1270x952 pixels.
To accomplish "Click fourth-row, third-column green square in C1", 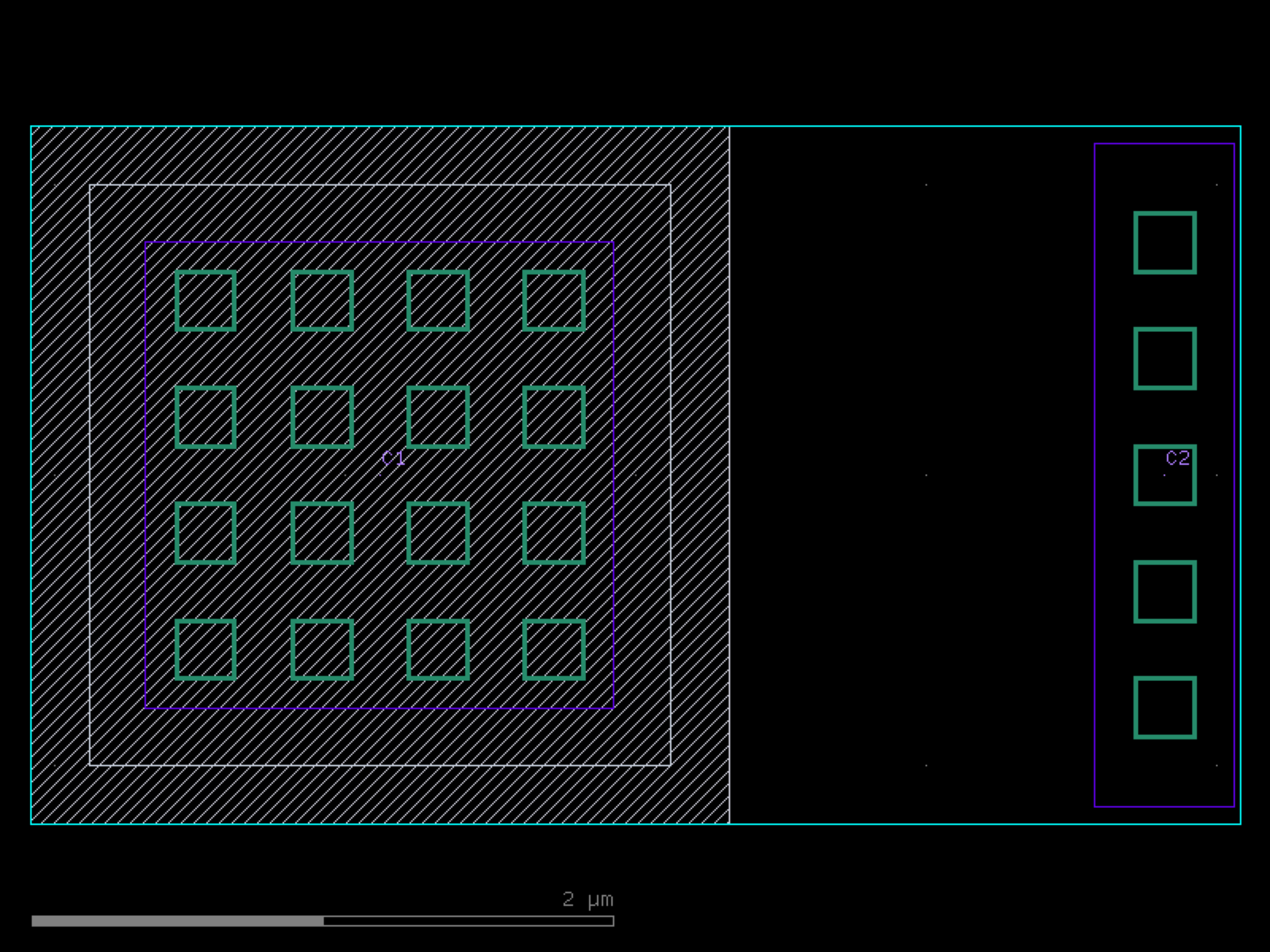I will point(438,649).
